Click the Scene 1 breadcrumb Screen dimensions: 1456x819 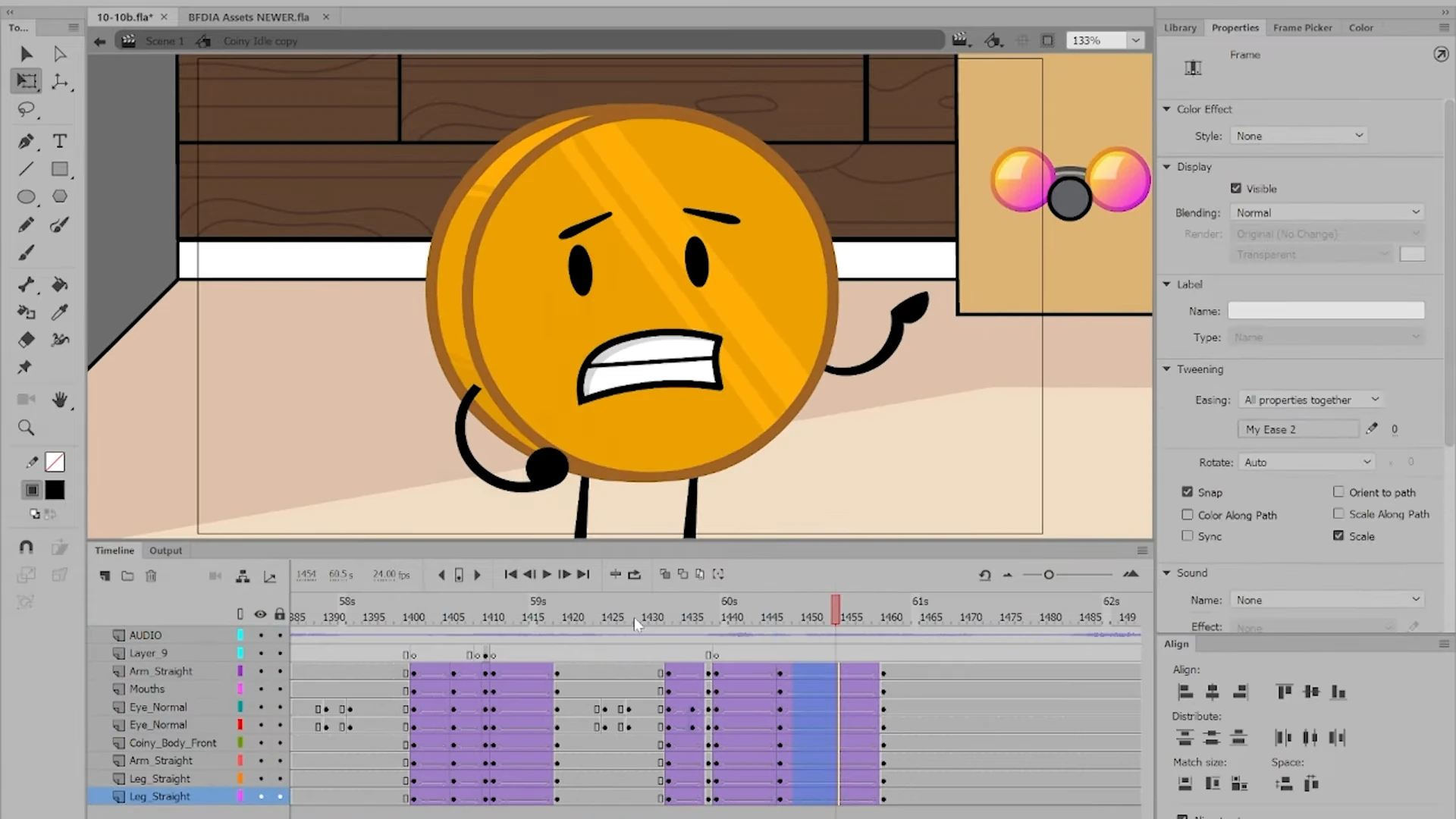[x=165, y=41]
